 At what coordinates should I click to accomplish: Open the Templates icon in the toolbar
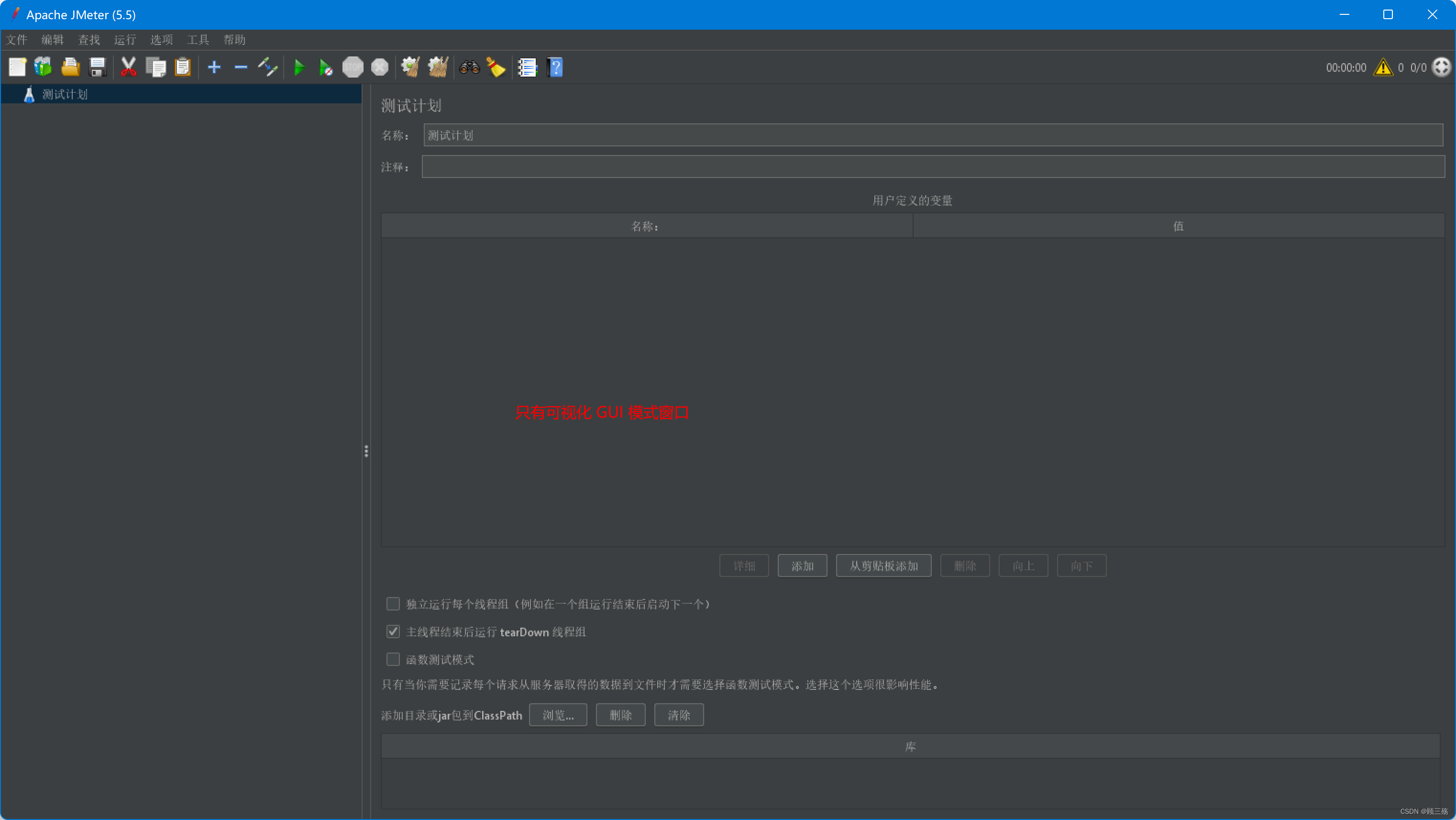coord(43,67)
